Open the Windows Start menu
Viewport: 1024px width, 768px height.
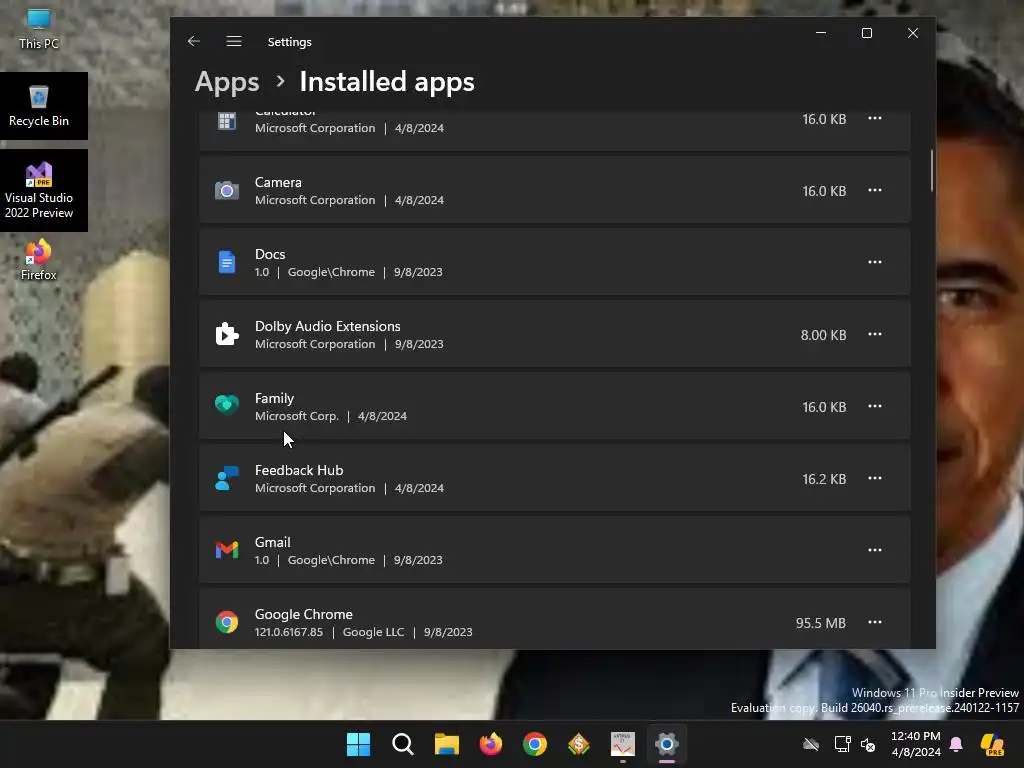click(x=358, y=744)
